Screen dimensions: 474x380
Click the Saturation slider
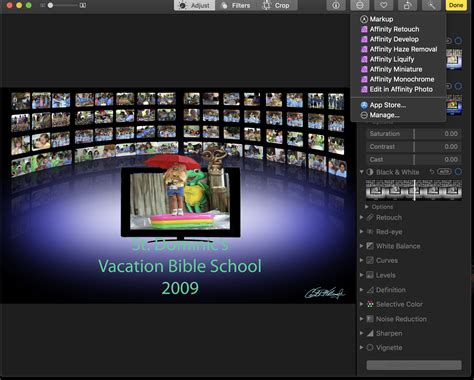tap(414, 134)
